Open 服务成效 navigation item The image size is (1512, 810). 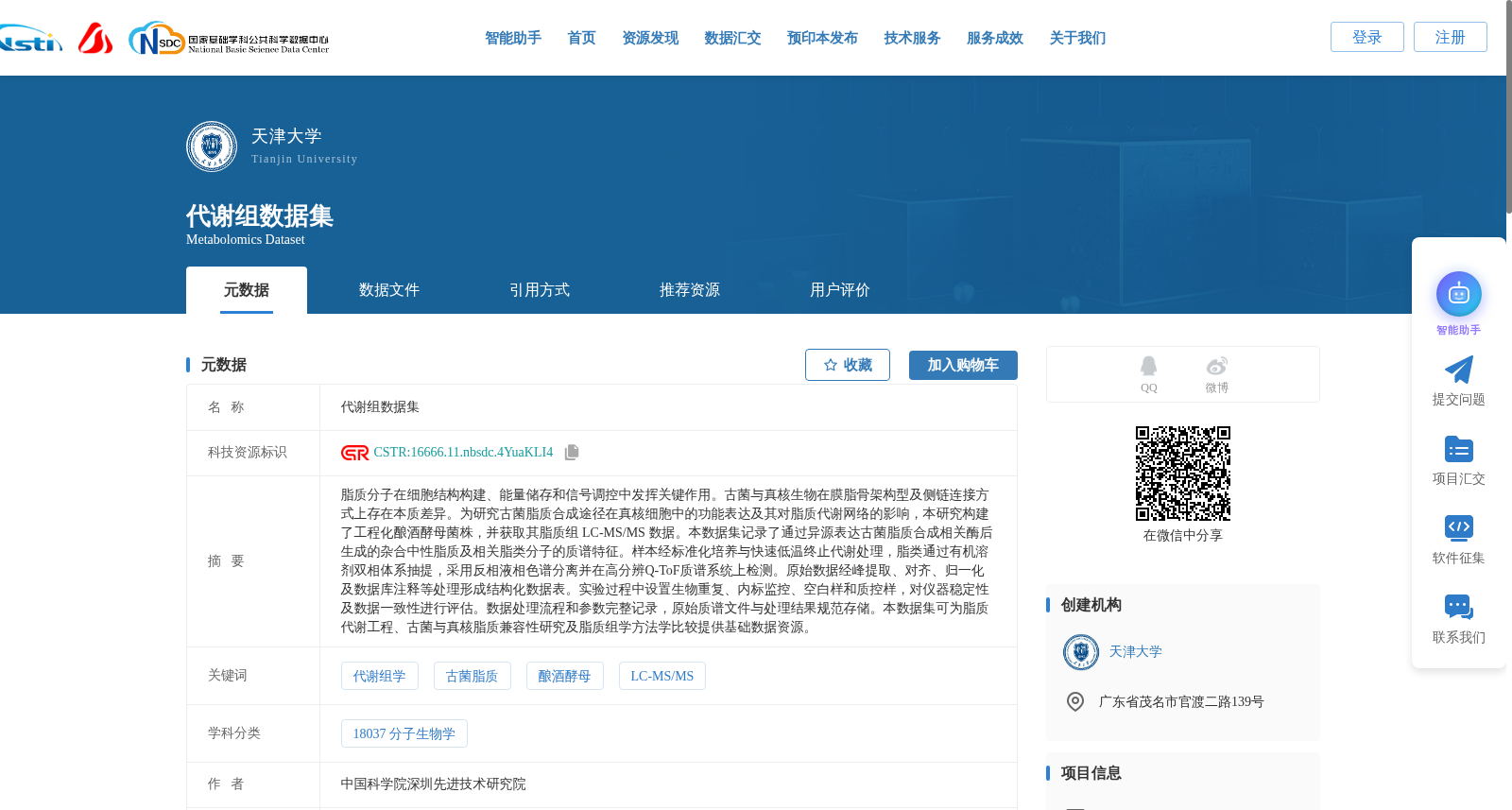click(x=995, y=38)
